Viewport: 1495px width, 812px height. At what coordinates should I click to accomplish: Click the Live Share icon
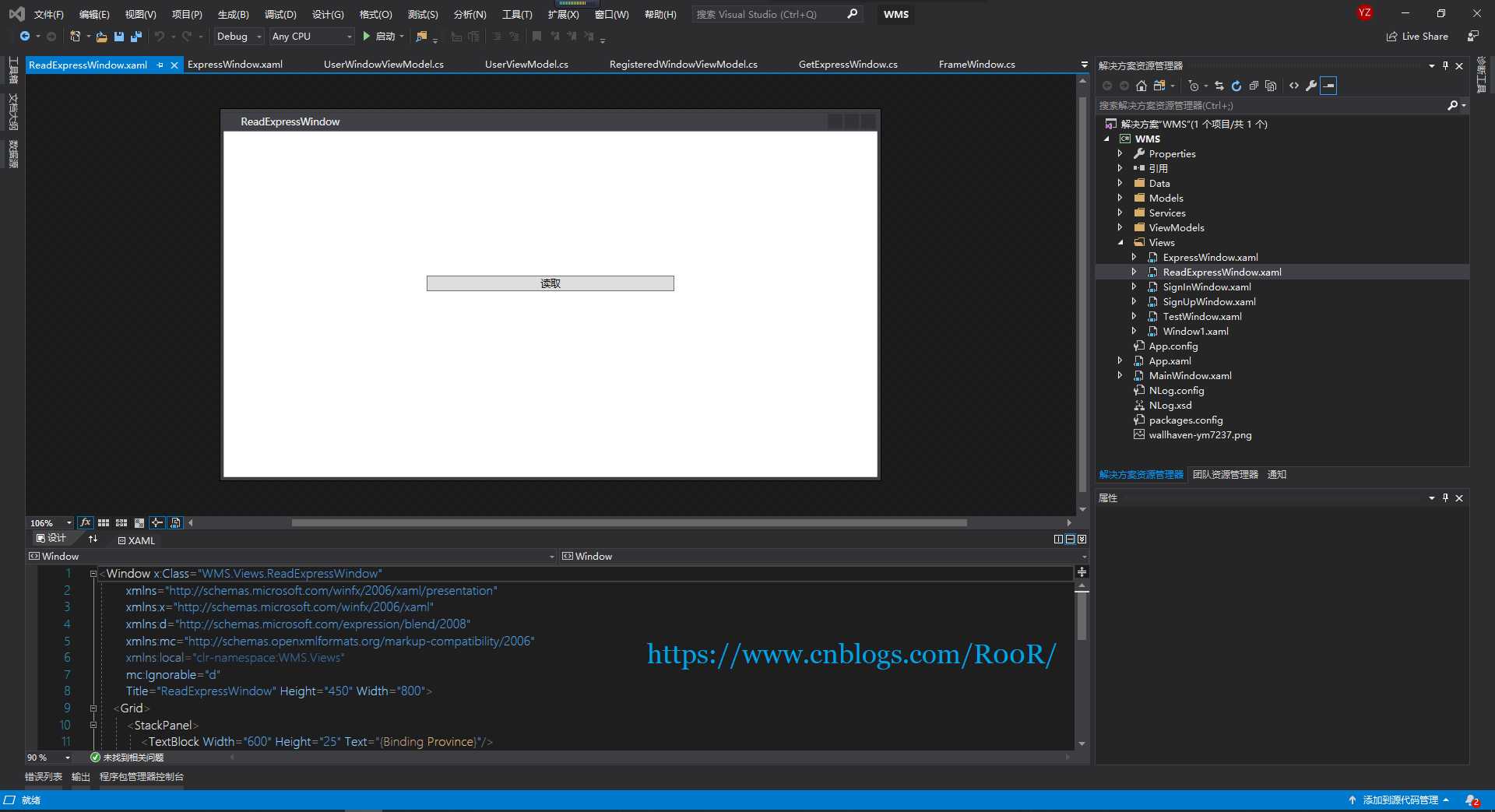tap(1391, 37)
